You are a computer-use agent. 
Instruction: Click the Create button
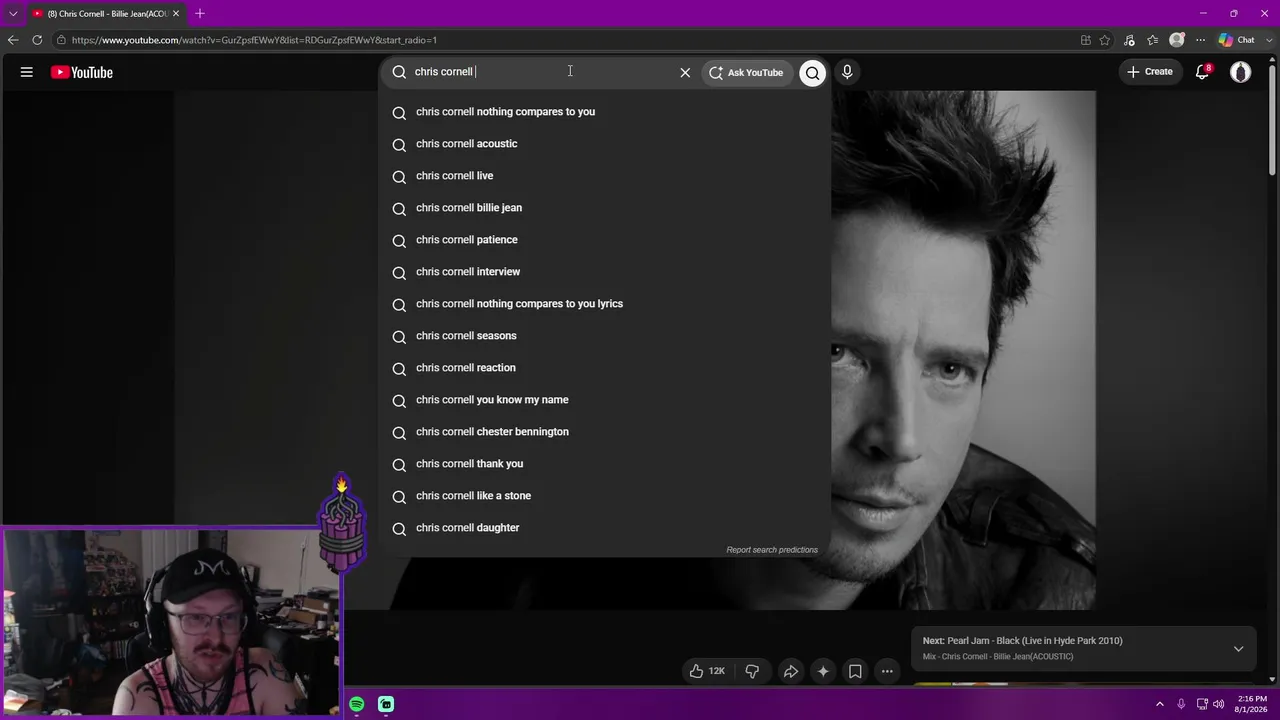pos(1150,72)
